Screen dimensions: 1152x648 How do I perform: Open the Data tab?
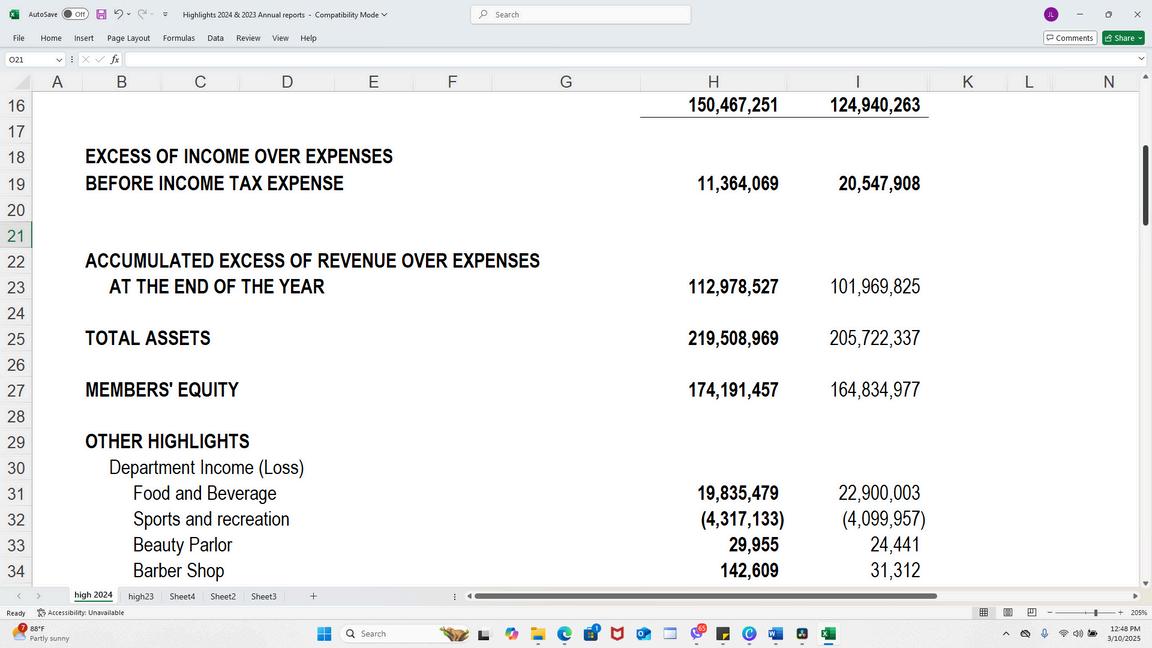pos(215,38)
